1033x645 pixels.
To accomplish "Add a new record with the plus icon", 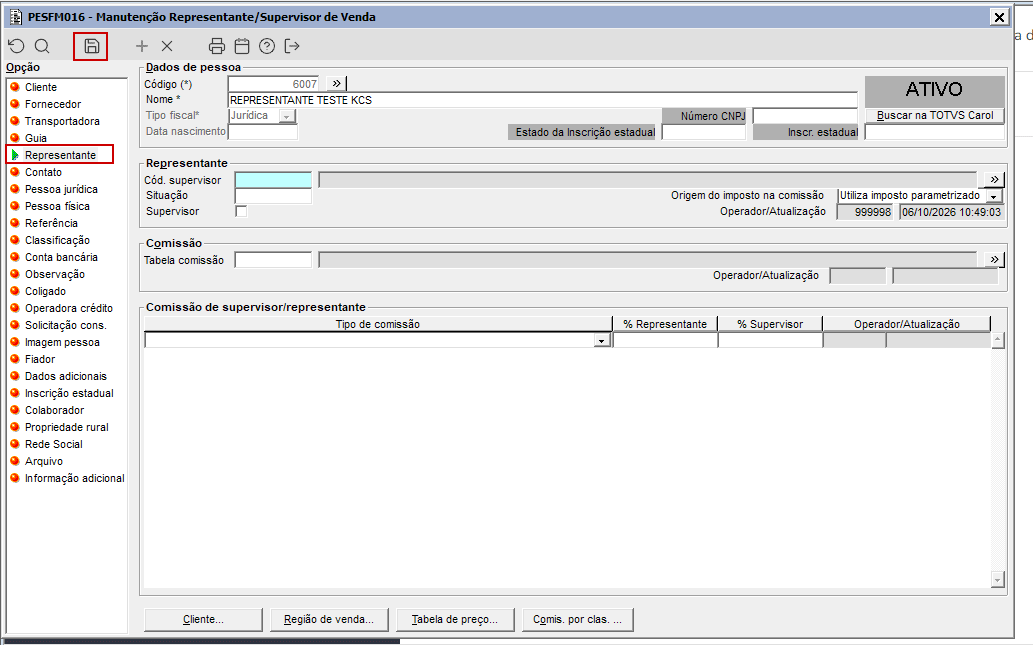I will pos(142,46).
